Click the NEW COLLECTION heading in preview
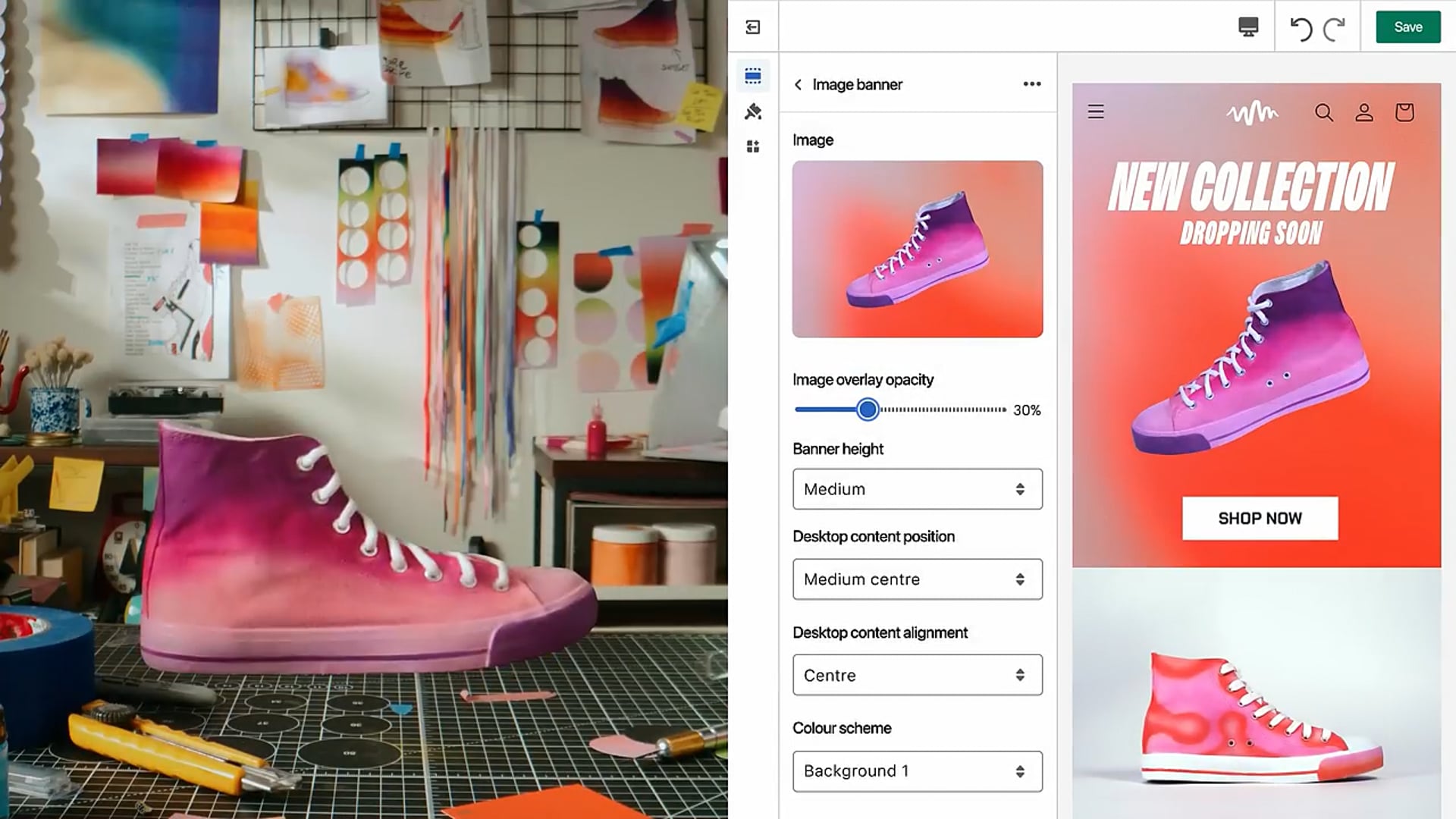Image resolution: width=1456 pixels, height=819 pixels. point(1251,187)
